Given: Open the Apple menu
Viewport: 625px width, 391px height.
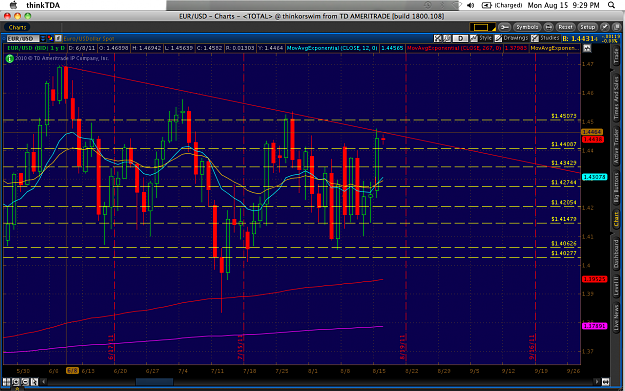Looking at the screenshot, I should pyautogui.click(x=13, y=5).
